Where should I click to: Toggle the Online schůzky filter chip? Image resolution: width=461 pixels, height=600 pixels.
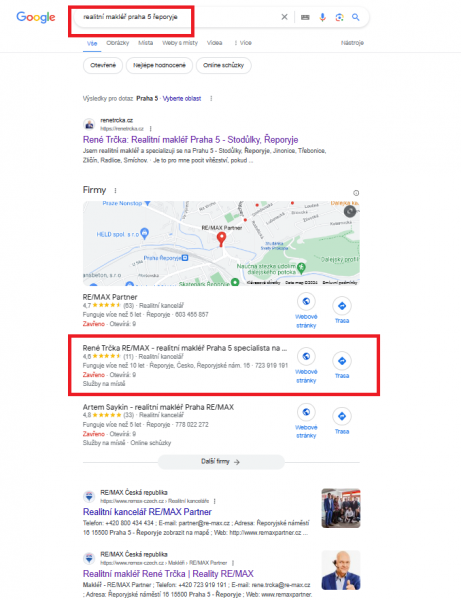tap(223, 65)
